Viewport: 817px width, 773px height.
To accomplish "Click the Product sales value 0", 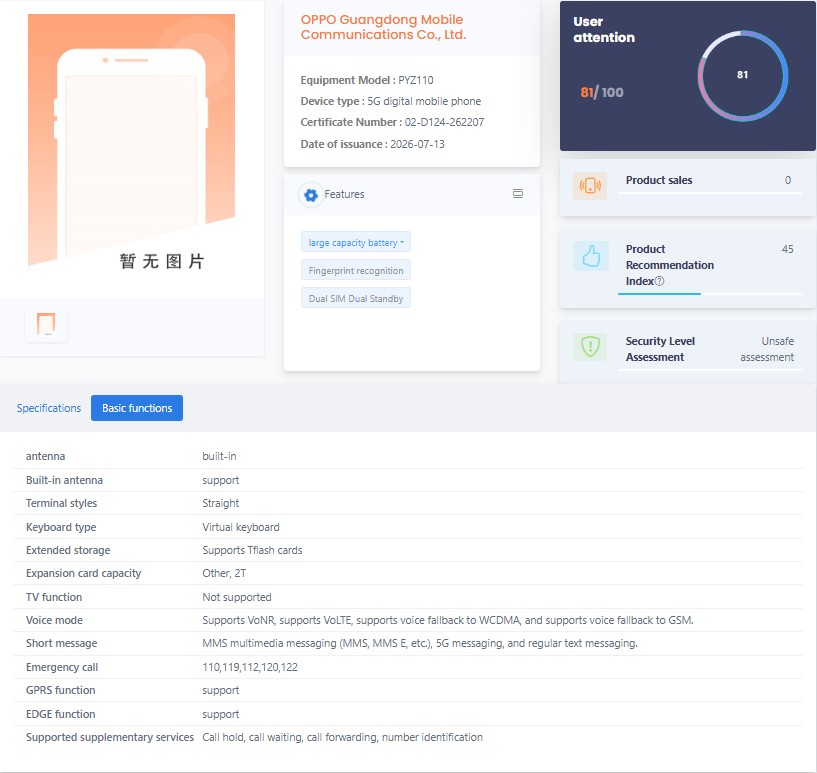I will point(788,180).
